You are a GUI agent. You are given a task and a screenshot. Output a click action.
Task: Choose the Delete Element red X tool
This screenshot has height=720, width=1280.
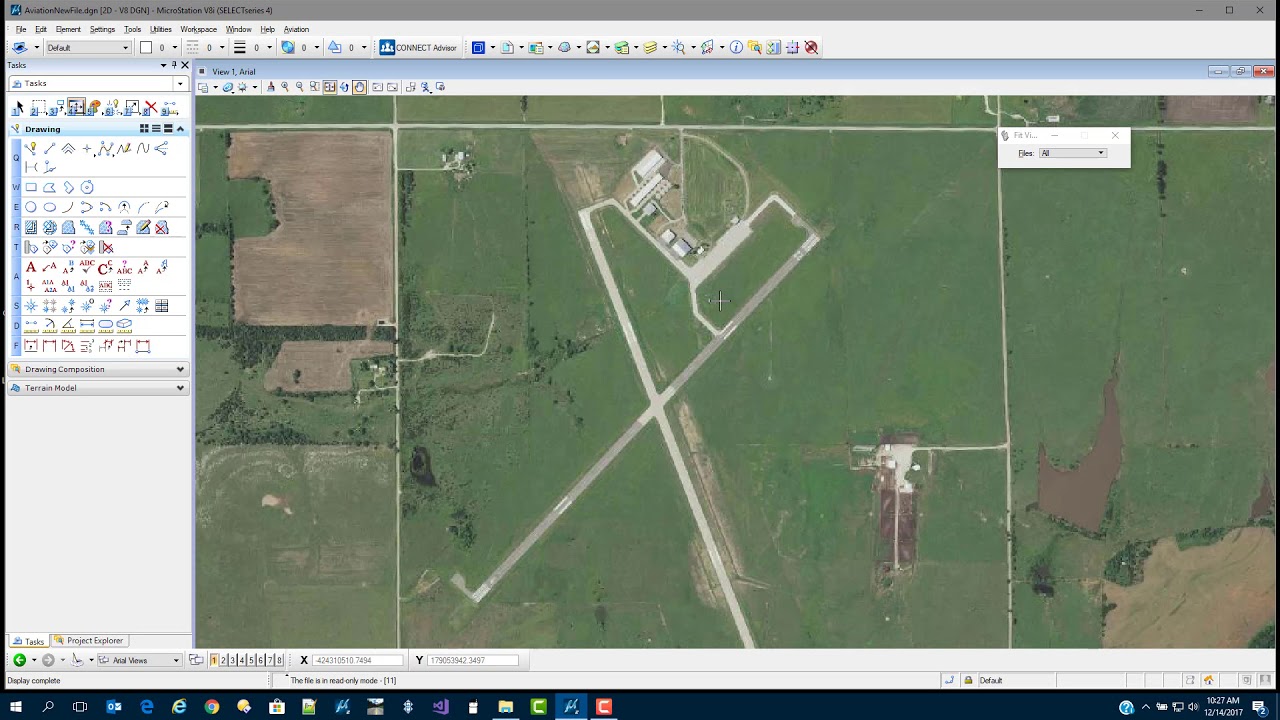coord(151,107)
